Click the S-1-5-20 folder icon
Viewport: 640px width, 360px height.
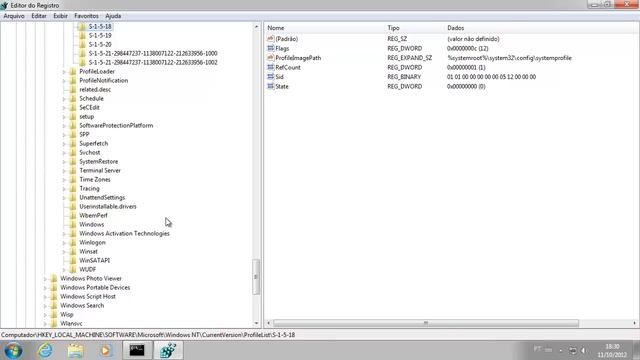[82, 44]
